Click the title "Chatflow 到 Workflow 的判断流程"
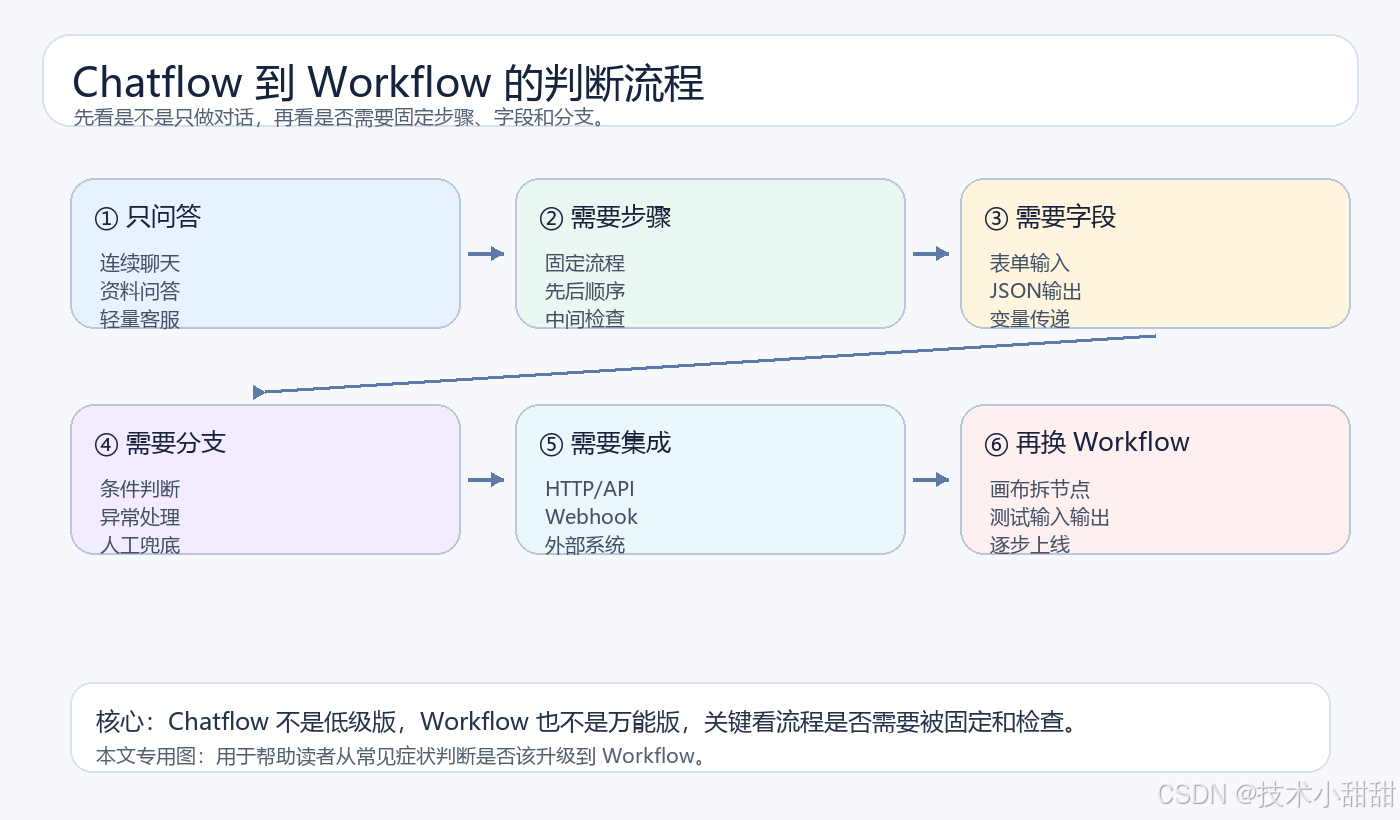The width and height of the screenshot is (1400, 820). (389, 82)
